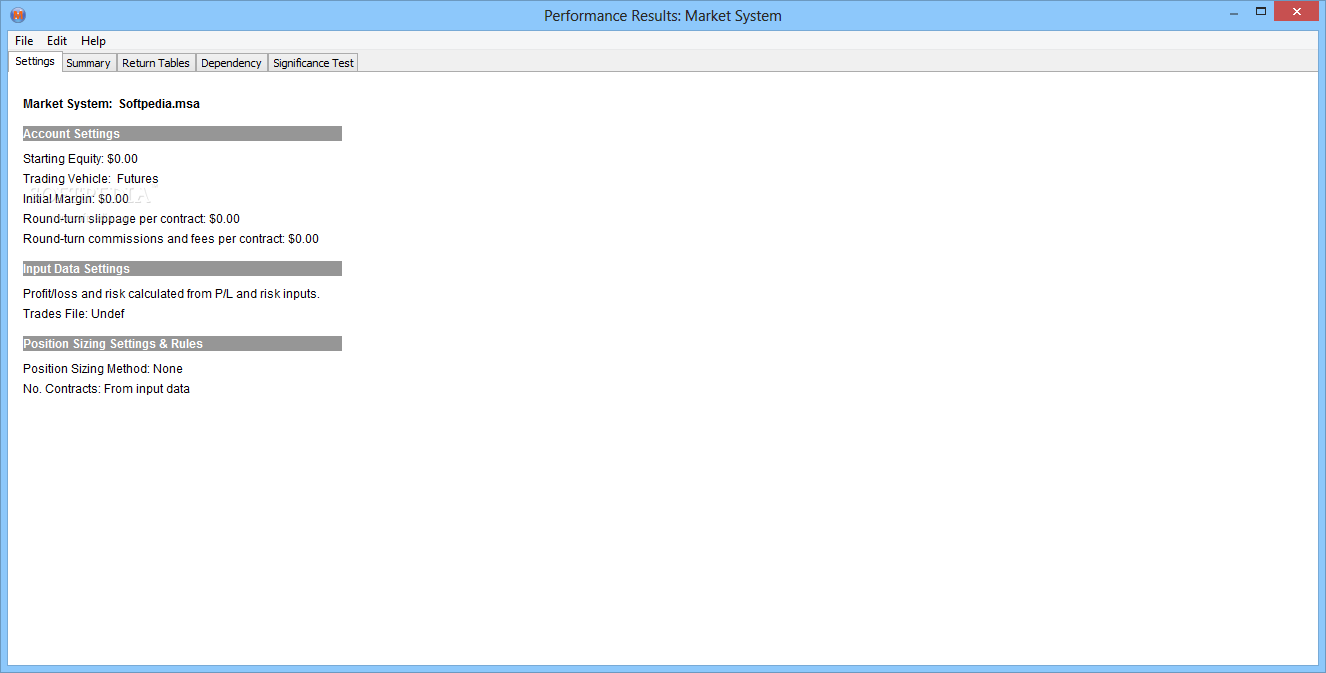This screenshot has height=673, width=1326.
Task: Click the Market System: Softpedia.msa heading
Action: coord(111,104)
